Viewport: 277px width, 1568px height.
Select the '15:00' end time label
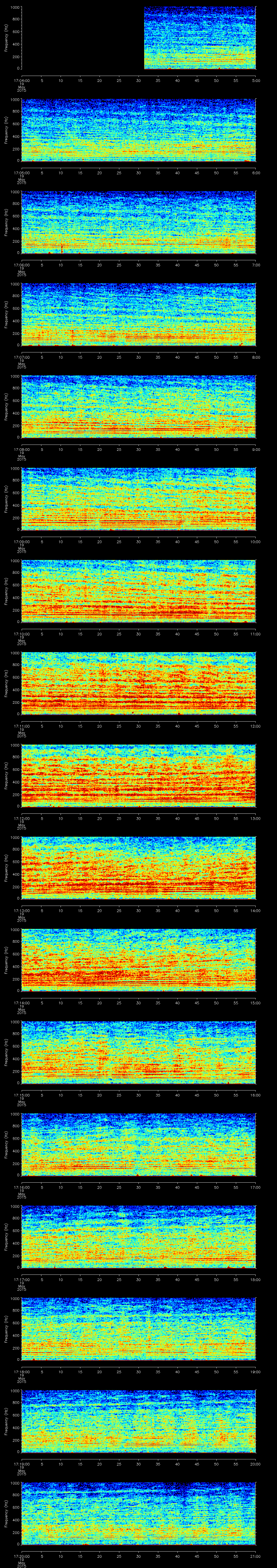click(x=255, y=1003)
